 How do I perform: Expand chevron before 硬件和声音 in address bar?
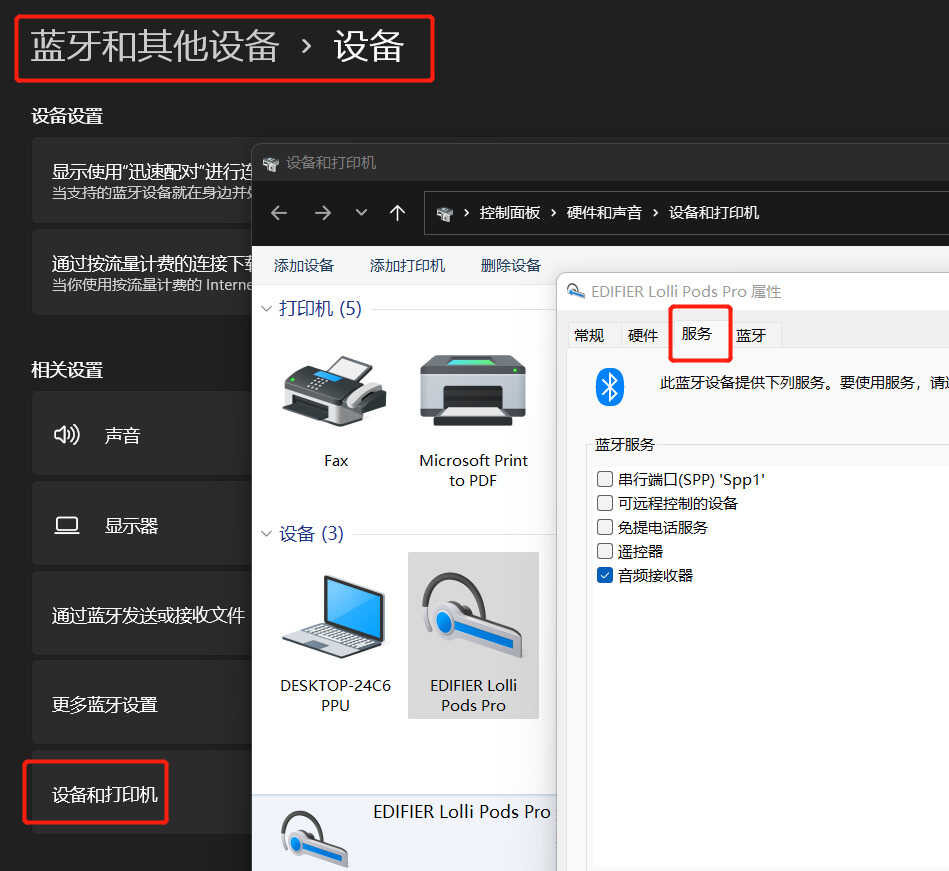(553, 213)
